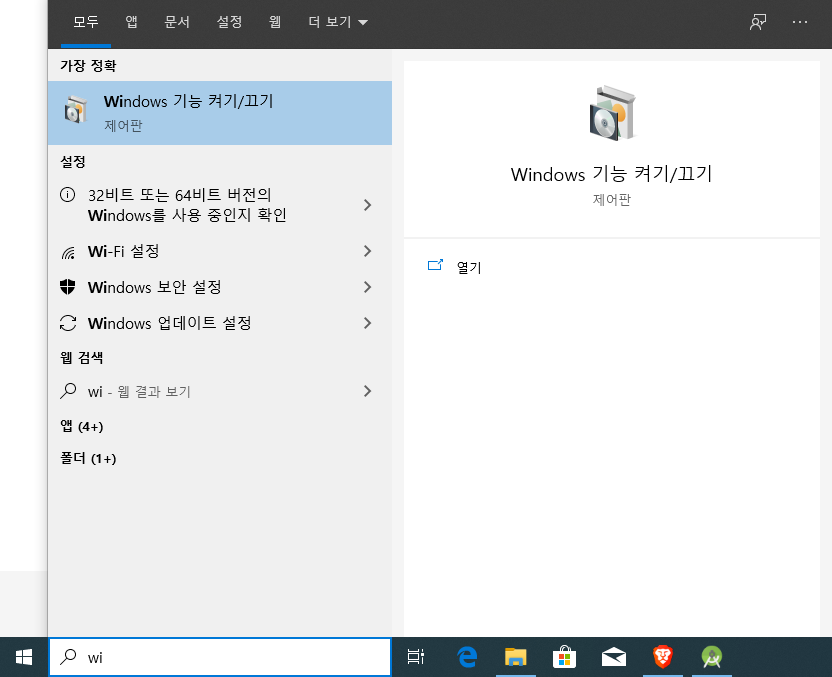Image resolution: width=832 pixels, height=677 pixels.
Task: Open Wi-Fi 설정 result
Action: tap(220, 251)
